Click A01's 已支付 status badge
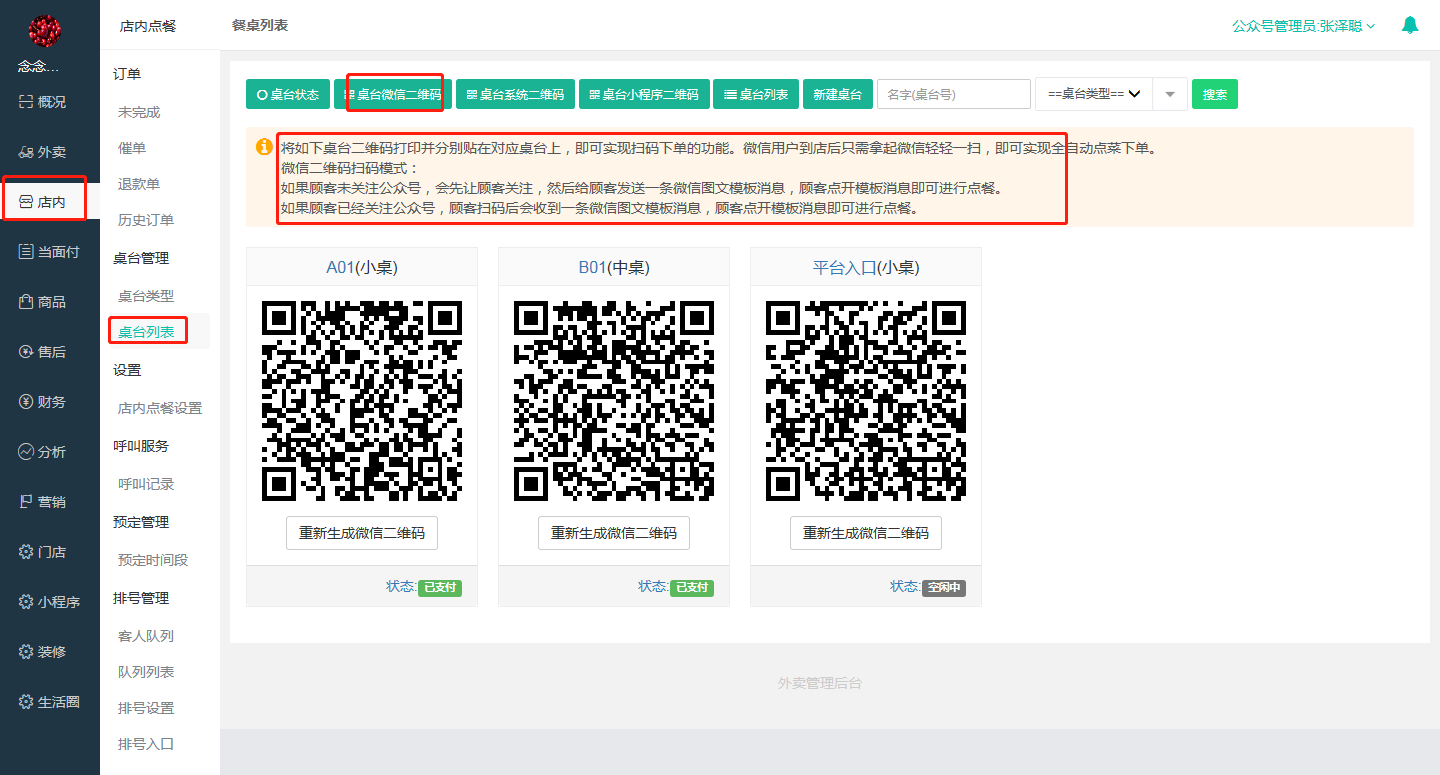The height and width of the screenshot is (775, 1440). [440, 588]
